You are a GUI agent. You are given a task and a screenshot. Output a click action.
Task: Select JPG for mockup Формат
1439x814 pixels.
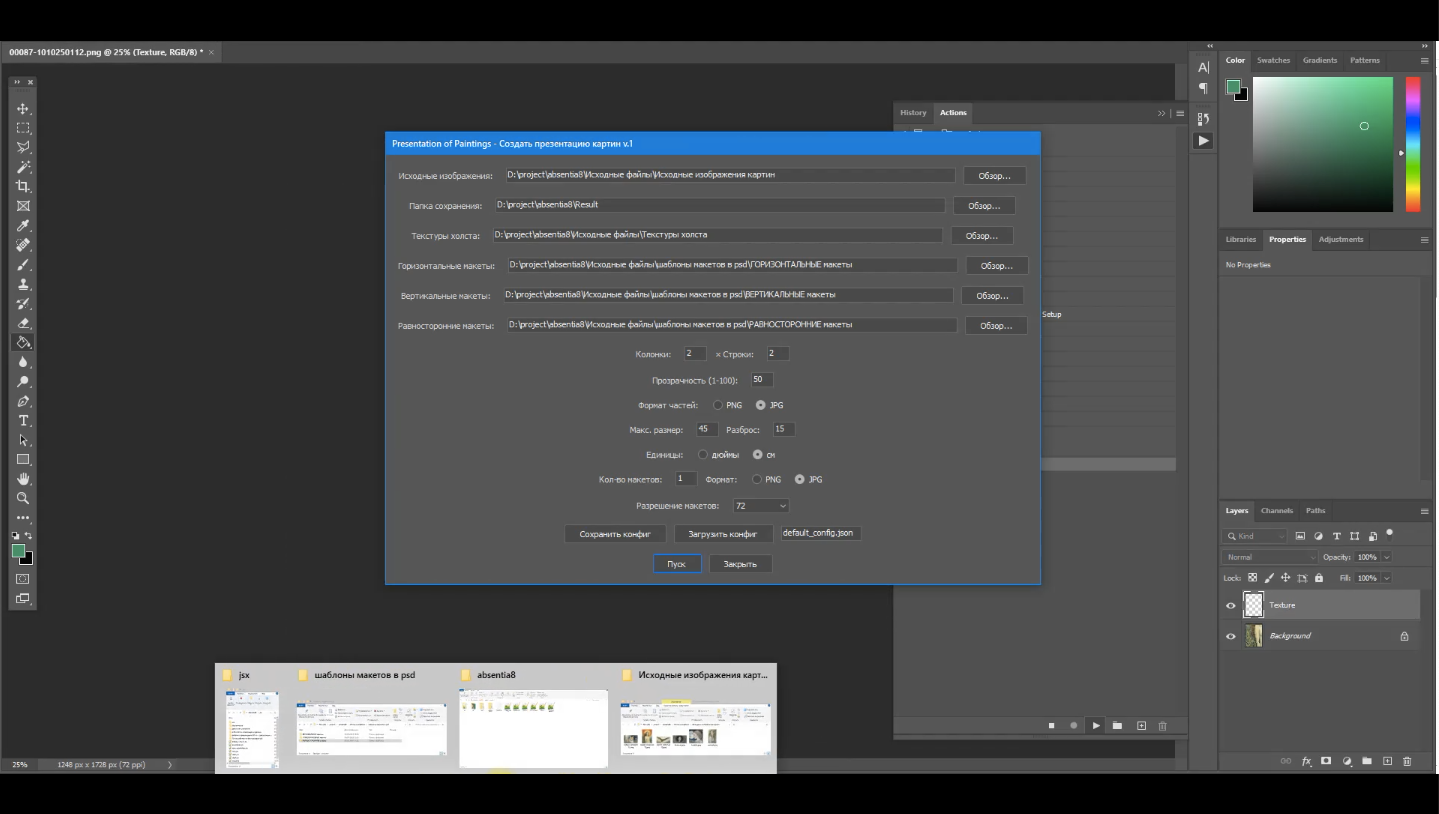pyautogui.click(x=800, y=480)
